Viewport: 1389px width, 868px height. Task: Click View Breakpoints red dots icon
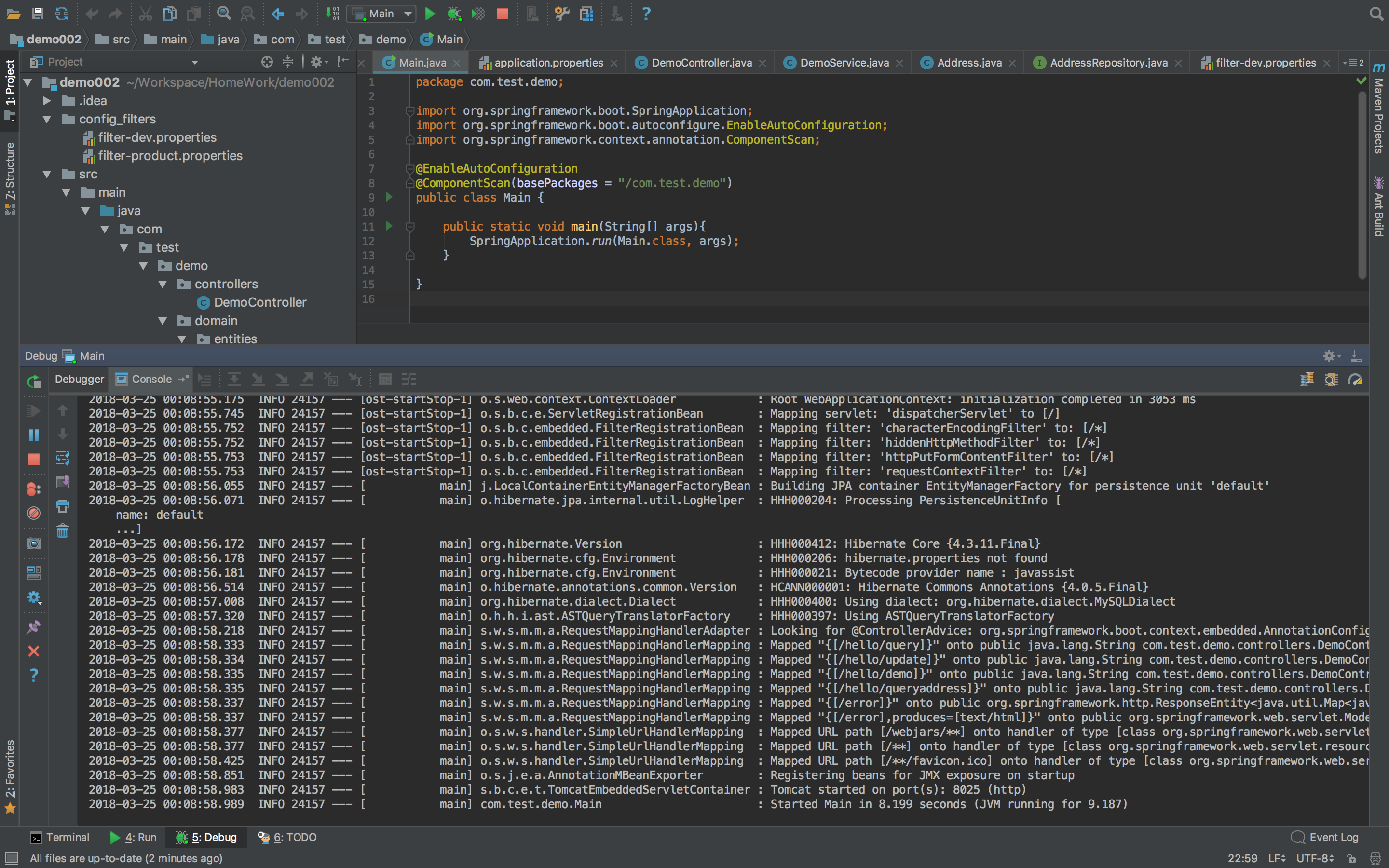[34, 489]
